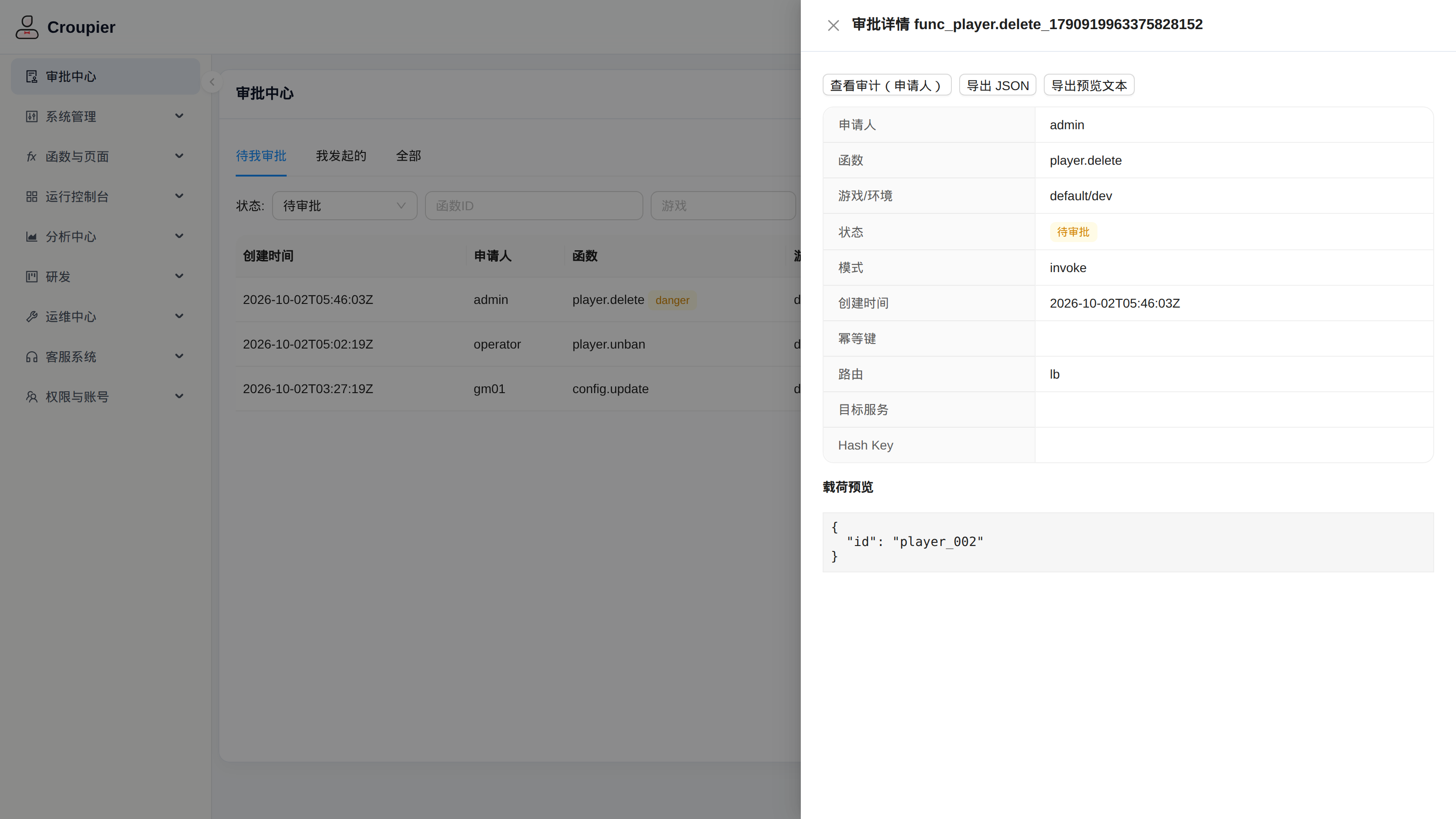This screenshot has width=1456, height=819.
Task: Expand the 研发 menu chevron
Action: point(179,276)
